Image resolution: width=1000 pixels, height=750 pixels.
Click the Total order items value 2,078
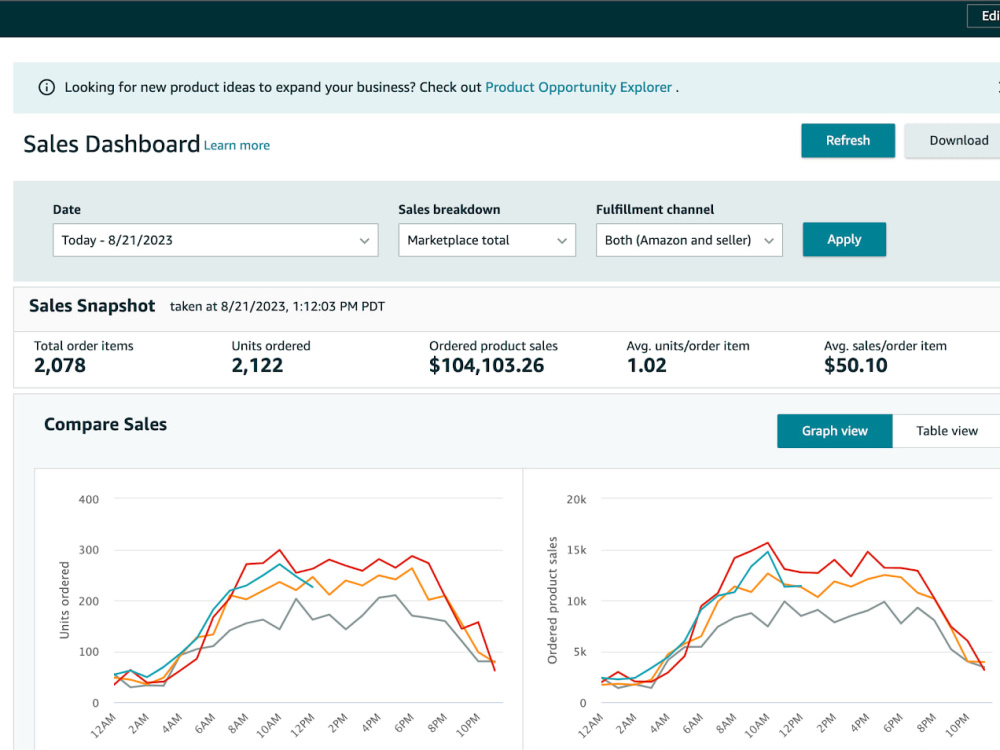[x=60, y=365]
